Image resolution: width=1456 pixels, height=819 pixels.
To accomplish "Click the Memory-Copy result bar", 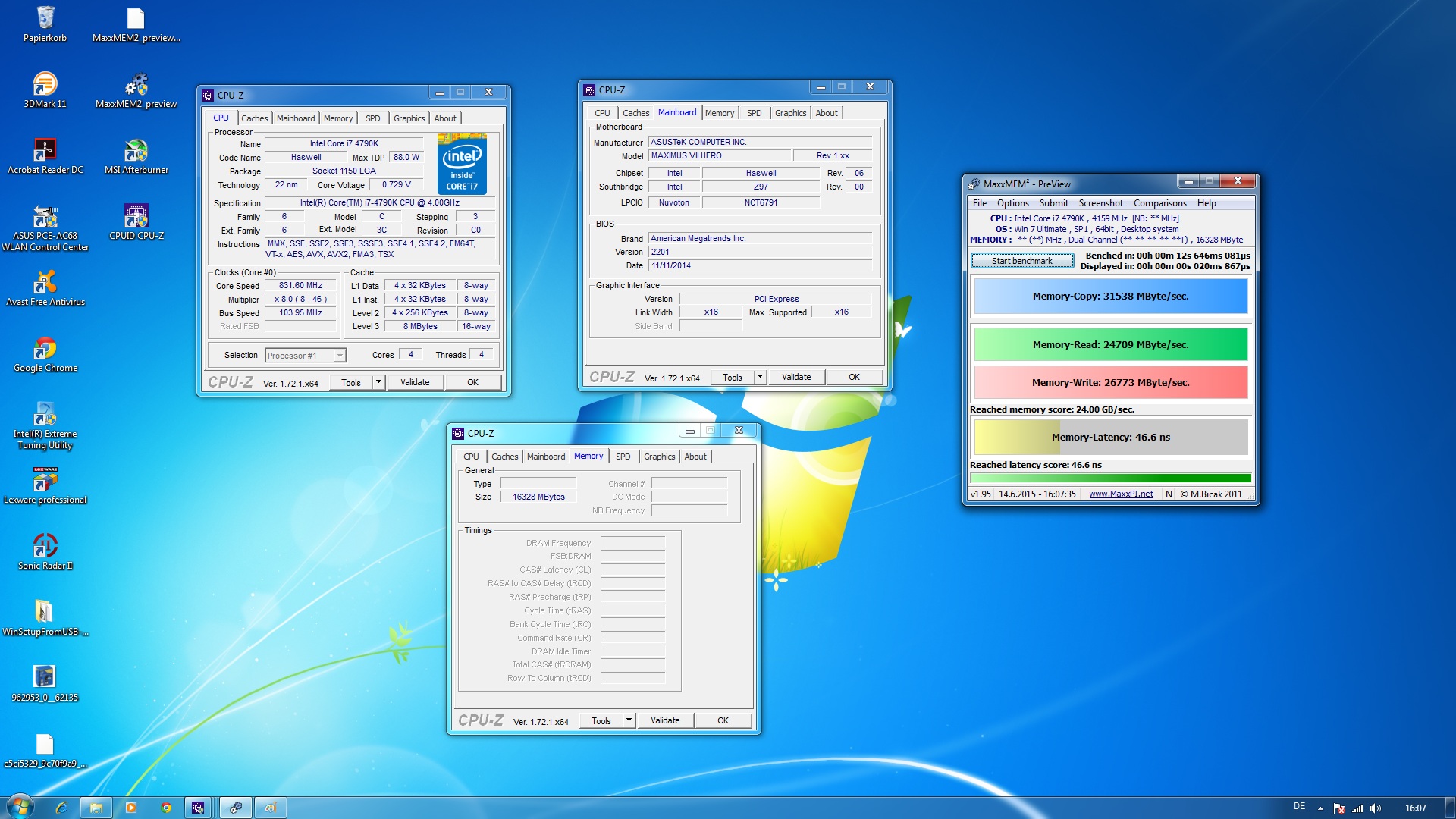I will pyautogui.click(x=1111, y=297).
